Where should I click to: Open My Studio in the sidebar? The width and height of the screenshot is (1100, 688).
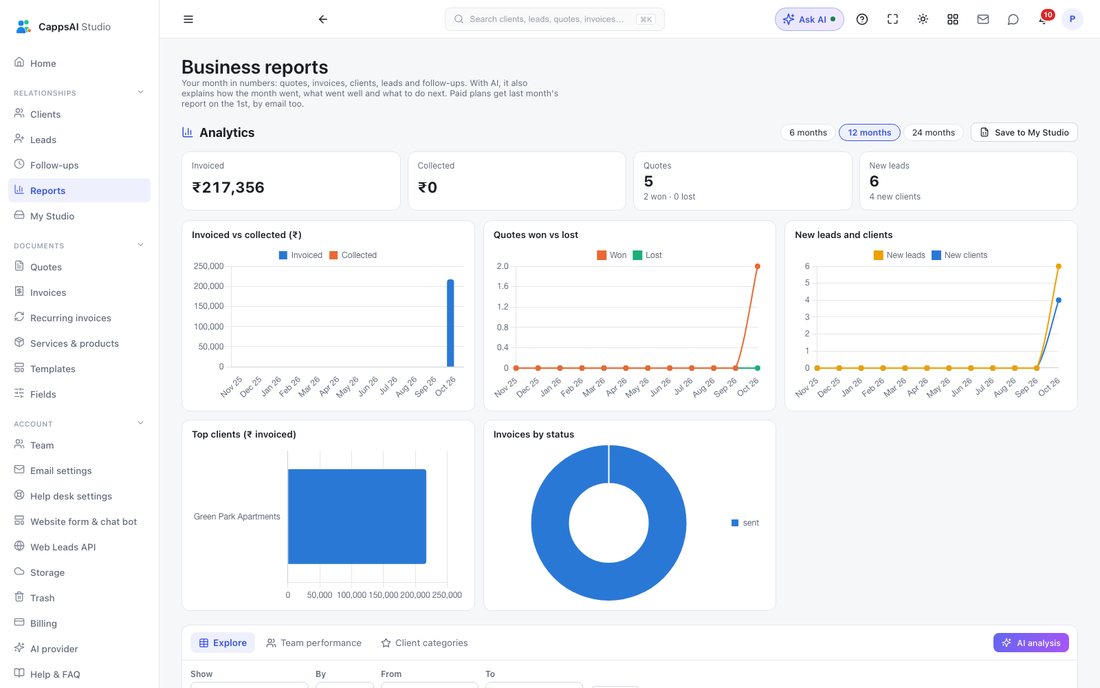point(79,216)
